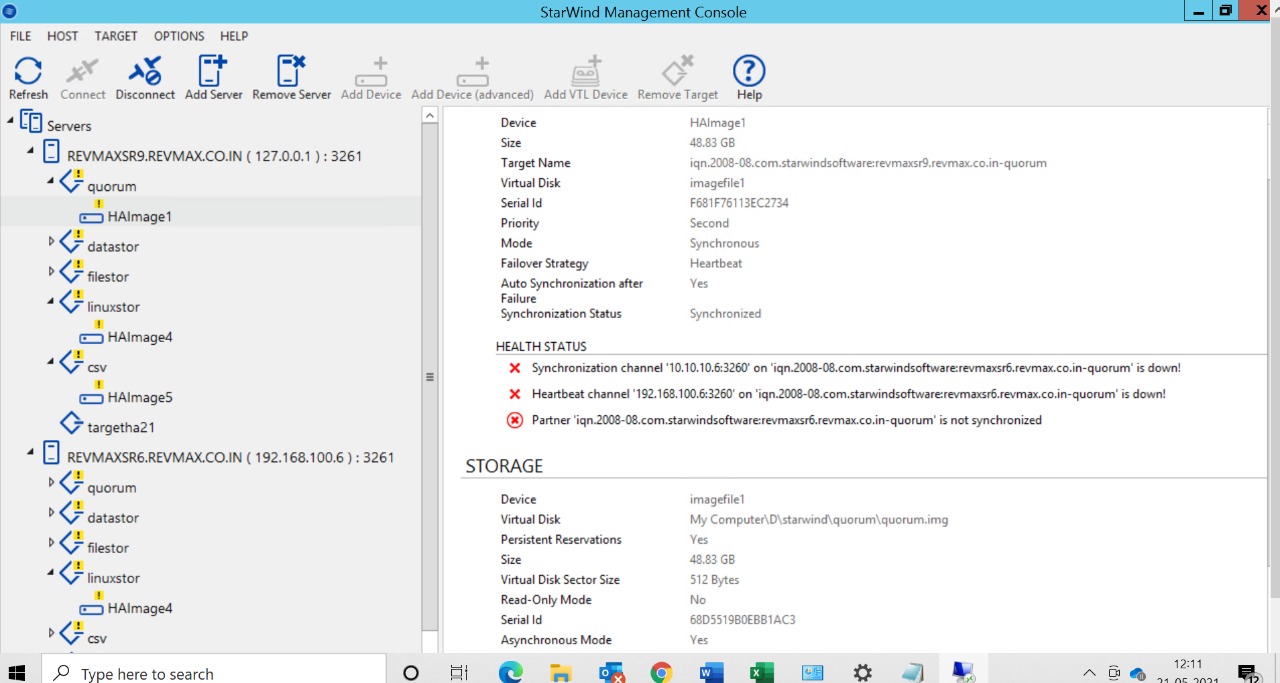
Task: Open the FILE menu
Action: 20,36
